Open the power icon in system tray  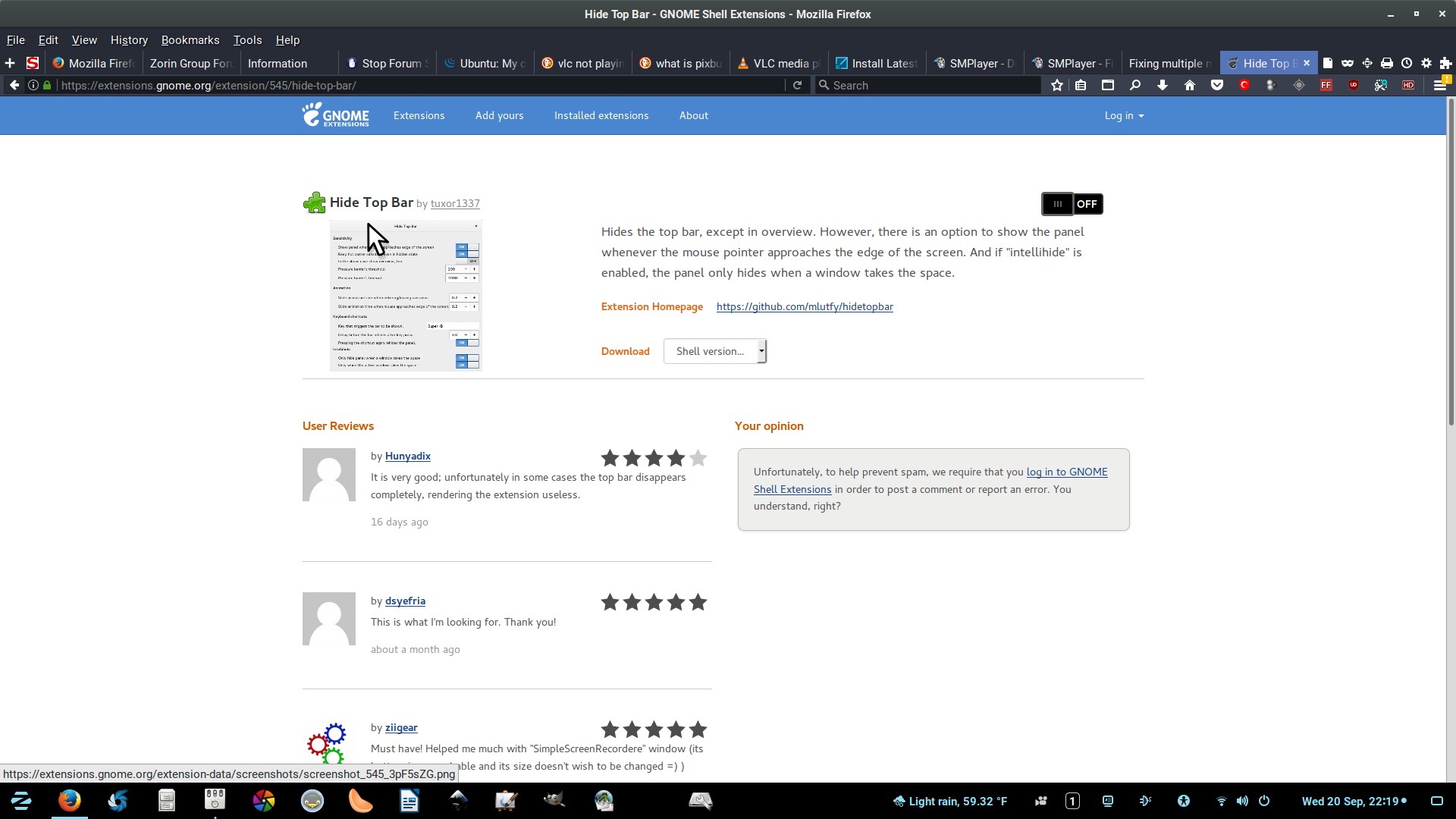pyautogui.click(x=1264, y=801)
